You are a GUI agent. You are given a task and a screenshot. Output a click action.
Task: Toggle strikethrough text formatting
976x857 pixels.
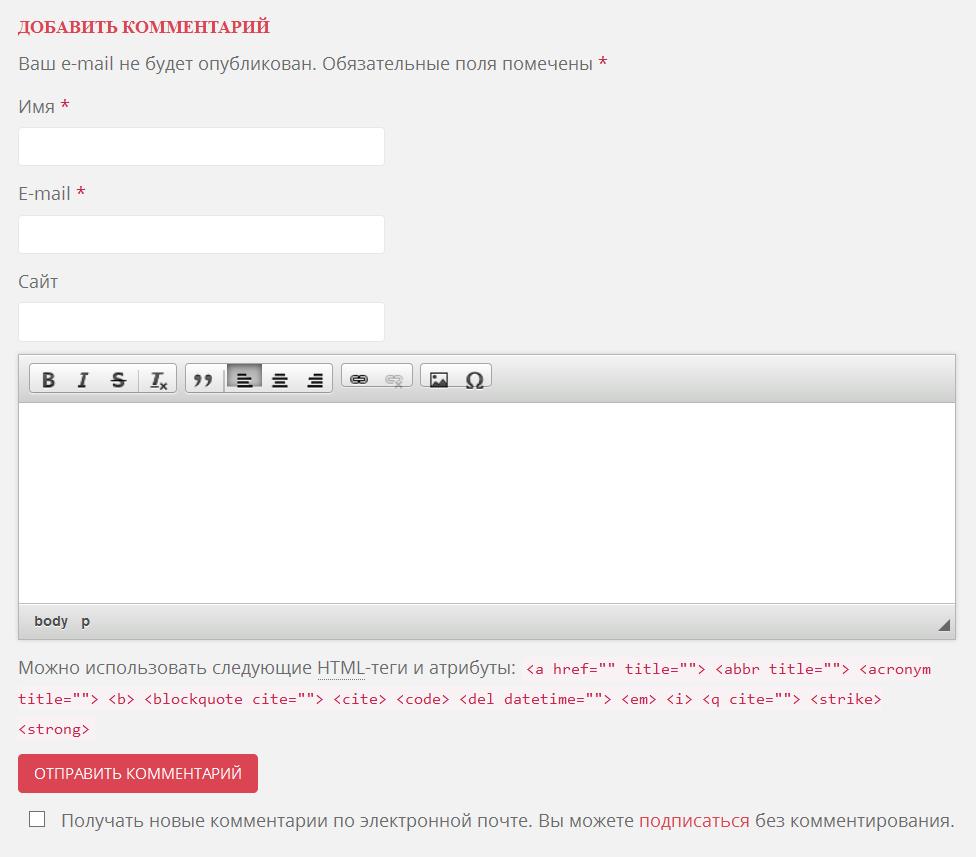click(118, 380)
